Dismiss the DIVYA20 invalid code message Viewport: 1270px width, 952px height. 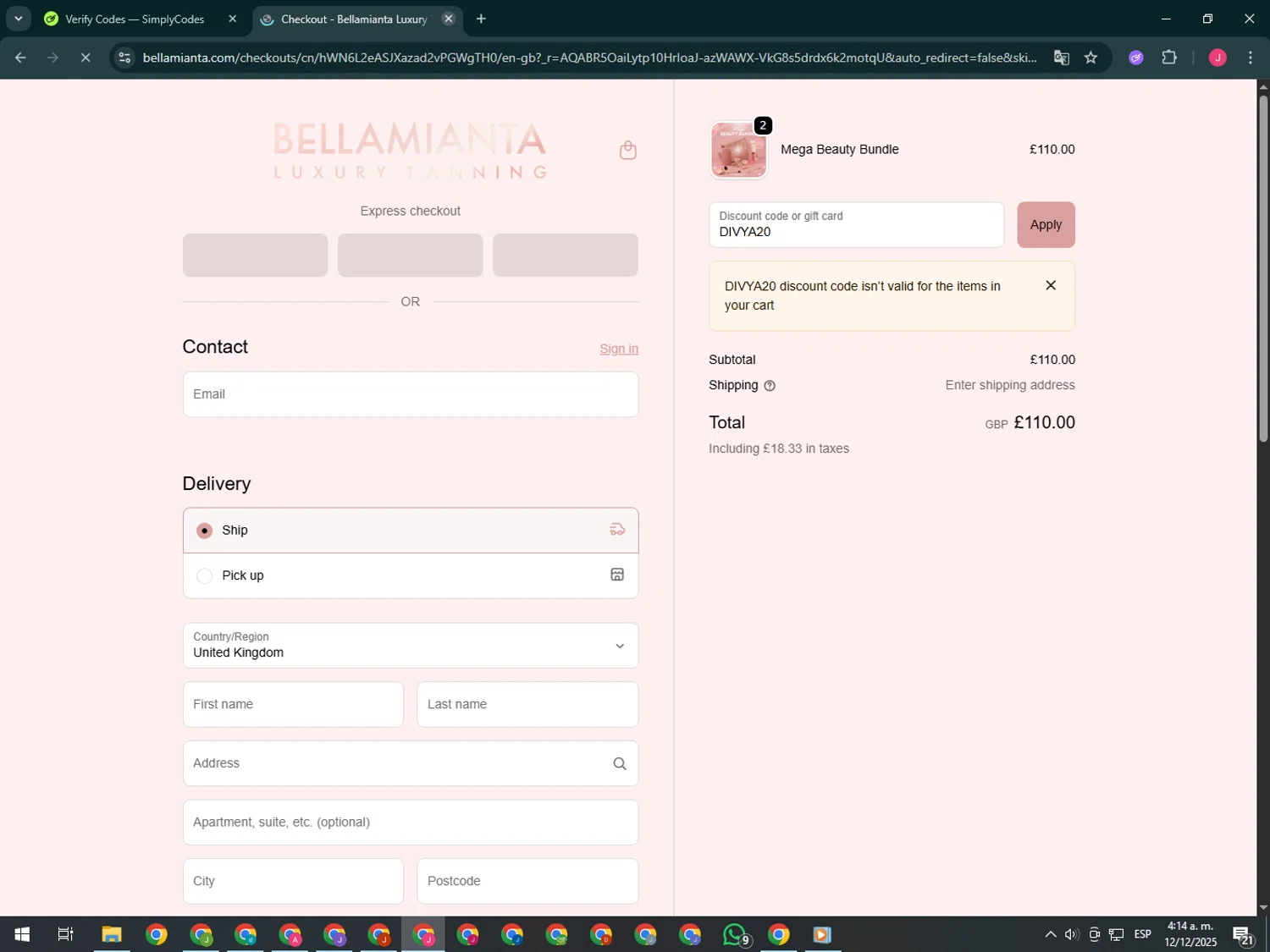1051,285
